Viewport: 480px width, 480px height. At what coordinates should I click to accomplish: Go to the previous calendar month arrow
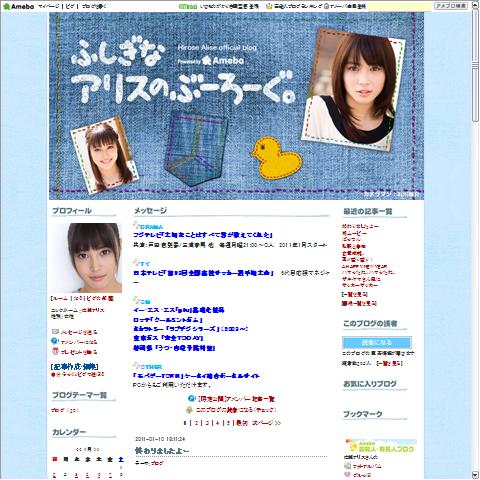[79, 449]
